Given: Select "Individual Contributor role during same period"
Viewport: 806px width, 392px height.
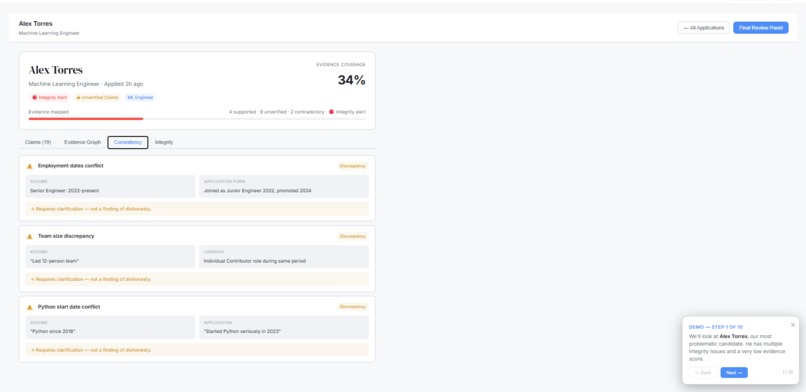Looking at the screenshot, I should pyautogui.click(x=254, y=261).
